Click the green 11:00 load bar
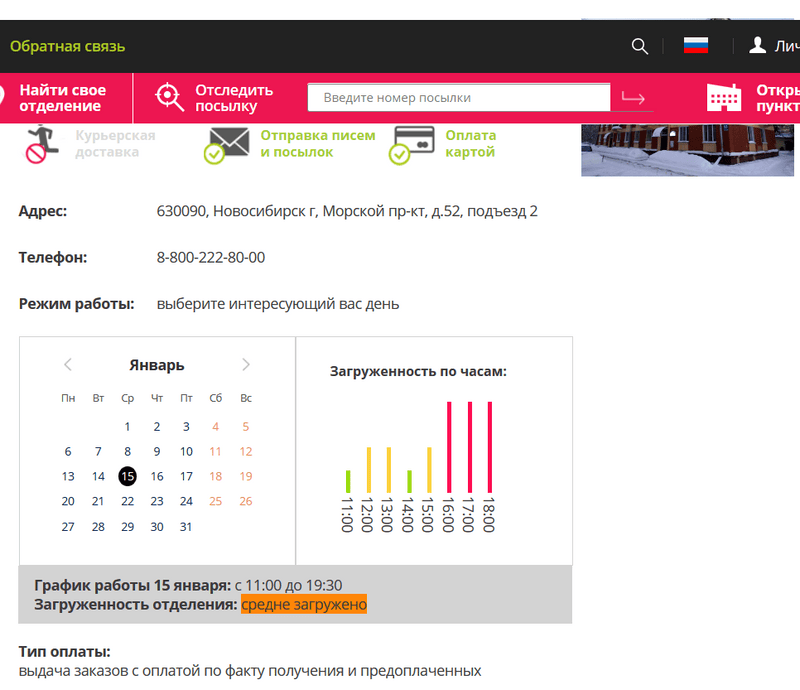Screen dimensions: 800x690 click(348, 481)
